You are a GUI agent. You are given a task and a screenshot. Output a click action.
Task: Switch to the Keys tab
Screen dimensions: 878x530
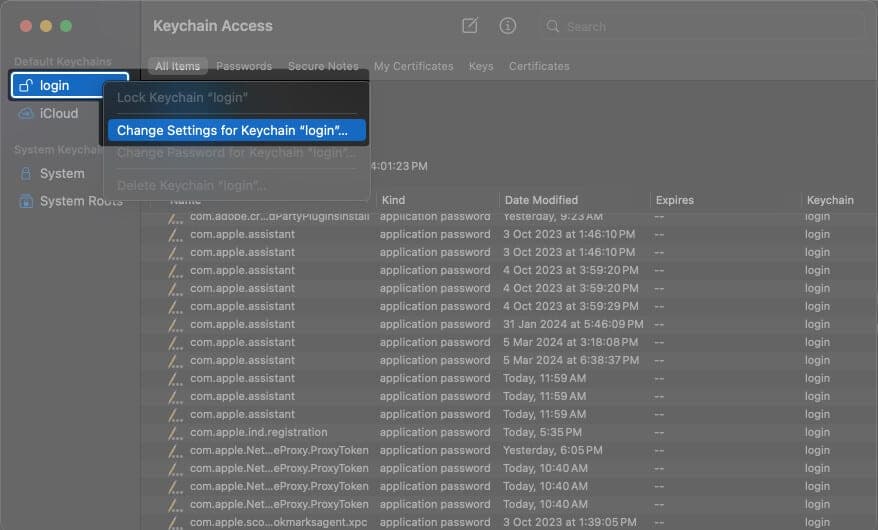(x=481, y=66)
